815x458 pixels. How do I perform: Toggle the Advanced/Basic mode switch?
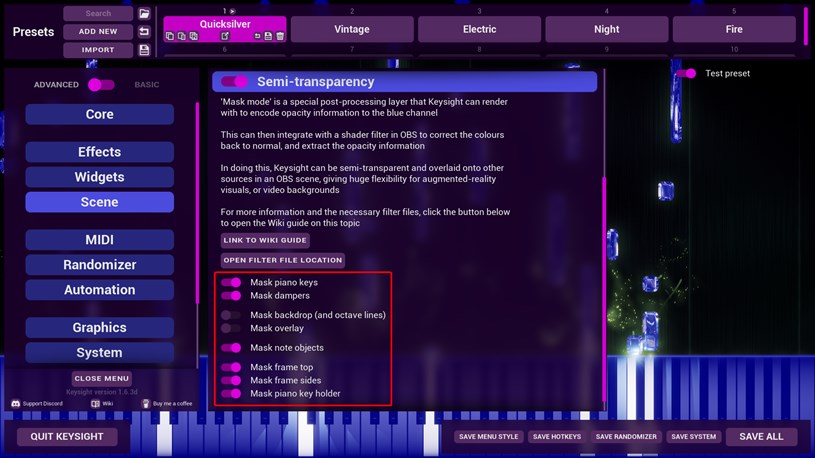point(101,85)
